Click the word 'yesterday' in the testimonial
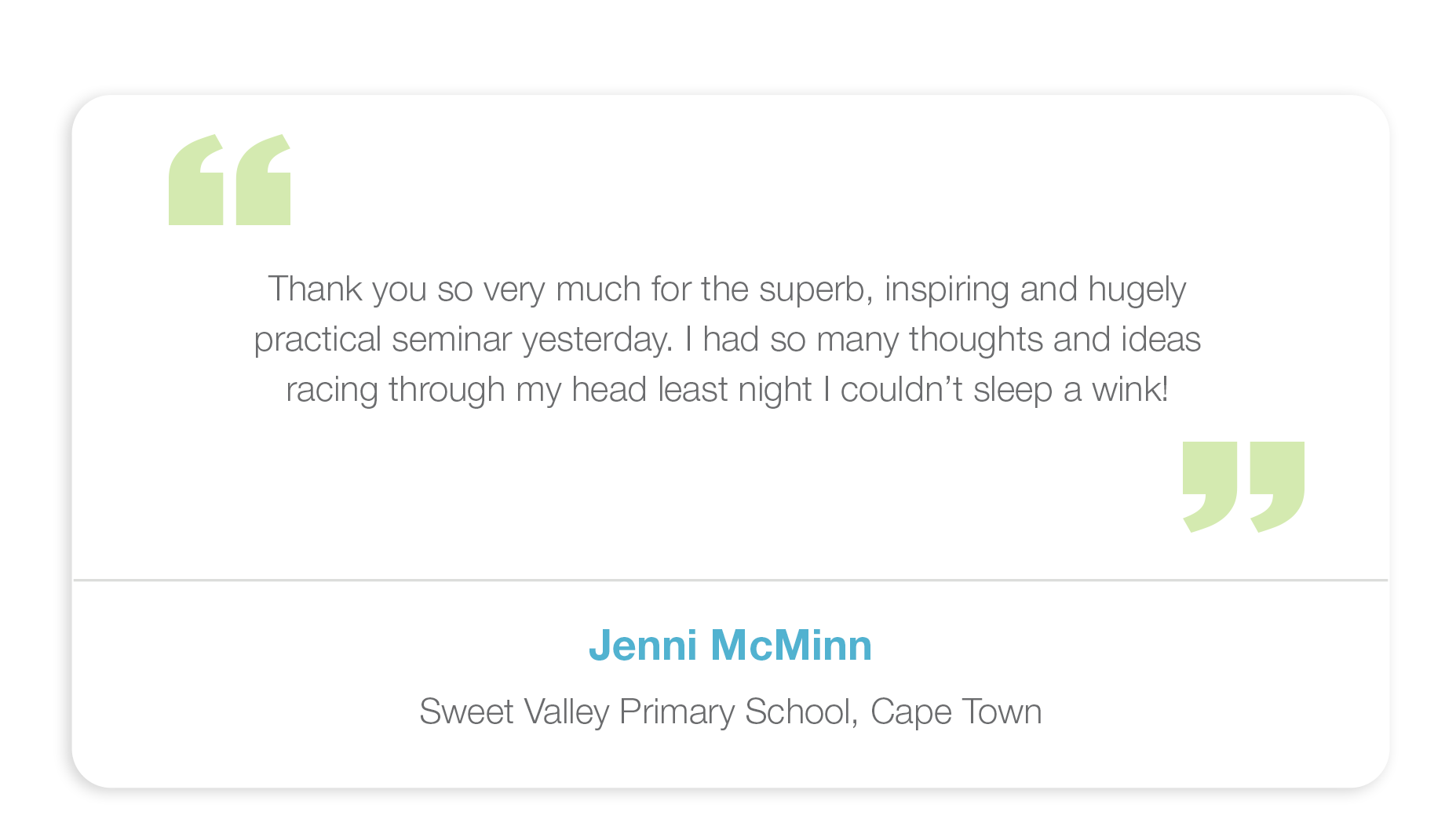 [x=596, y=340]
